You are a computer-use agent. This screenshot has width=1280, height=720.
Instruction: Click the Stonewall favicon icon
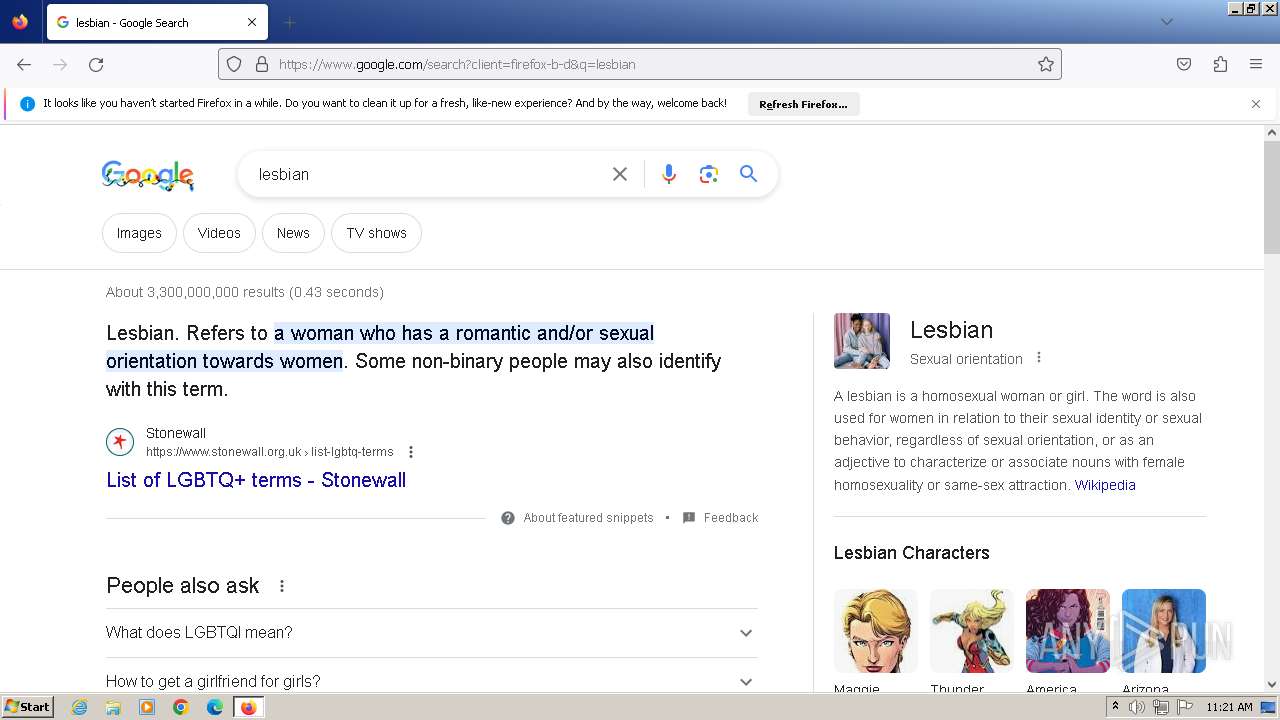pos(120,441)
